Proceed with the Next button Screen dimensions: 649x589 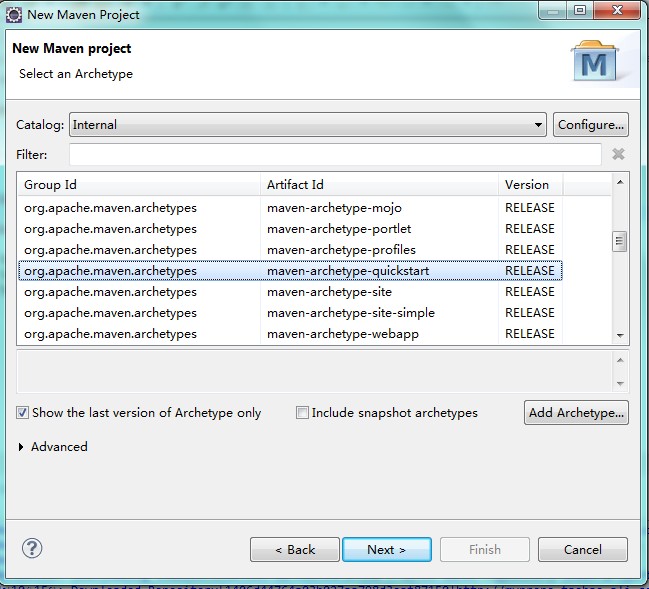[387, 550]
